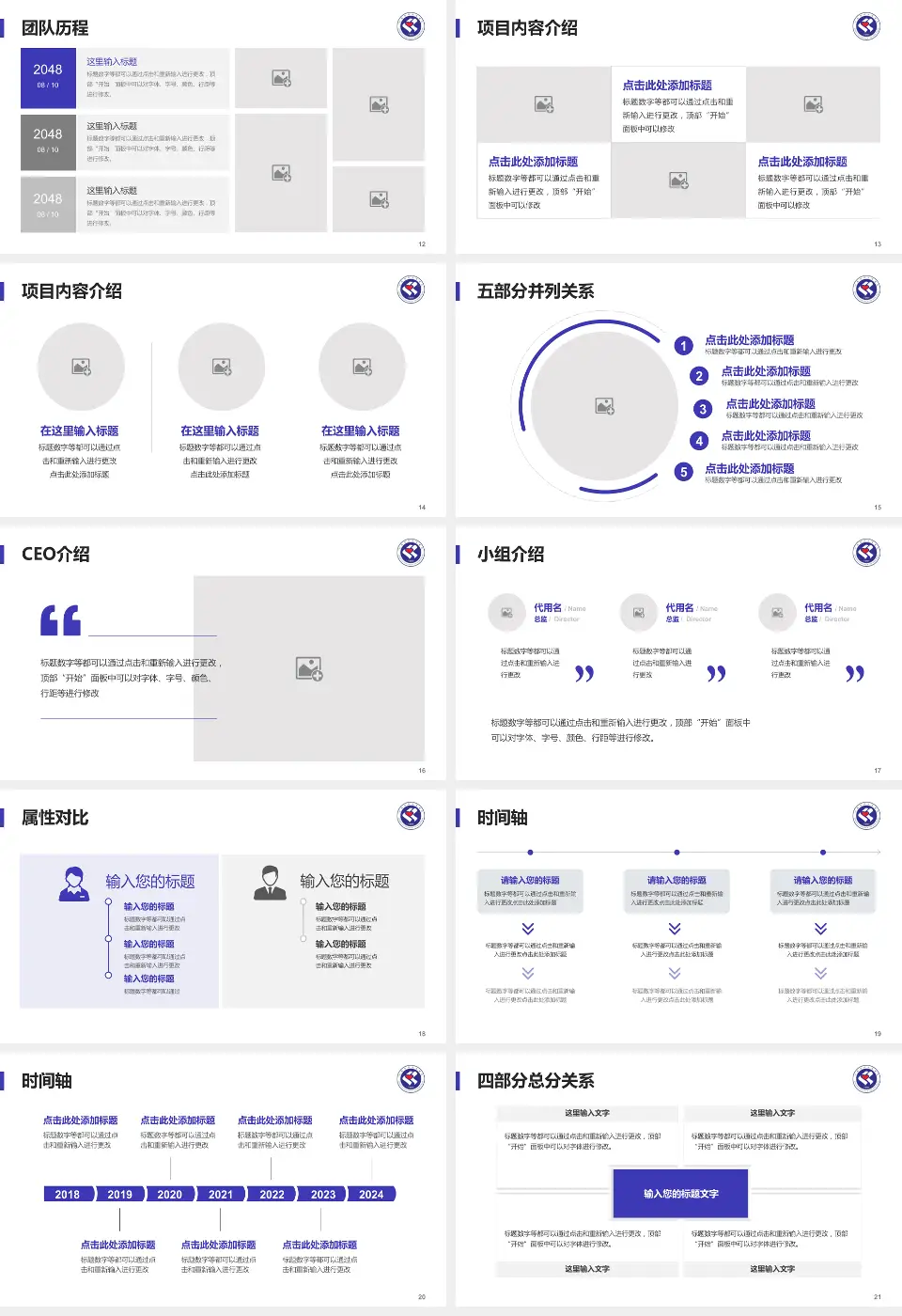Click the upper double-chevron in the middle timeline column
This screenshot has width=902, height=1316.
click(x=675, y=928)
